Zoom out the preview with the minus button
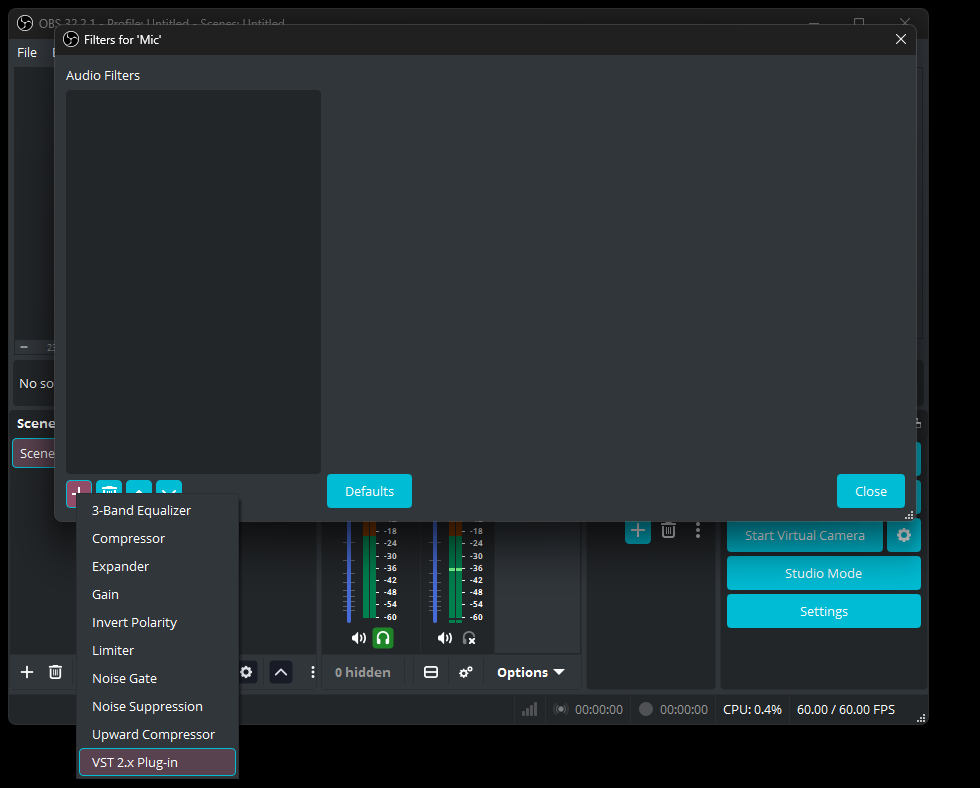 coord(24,347)
